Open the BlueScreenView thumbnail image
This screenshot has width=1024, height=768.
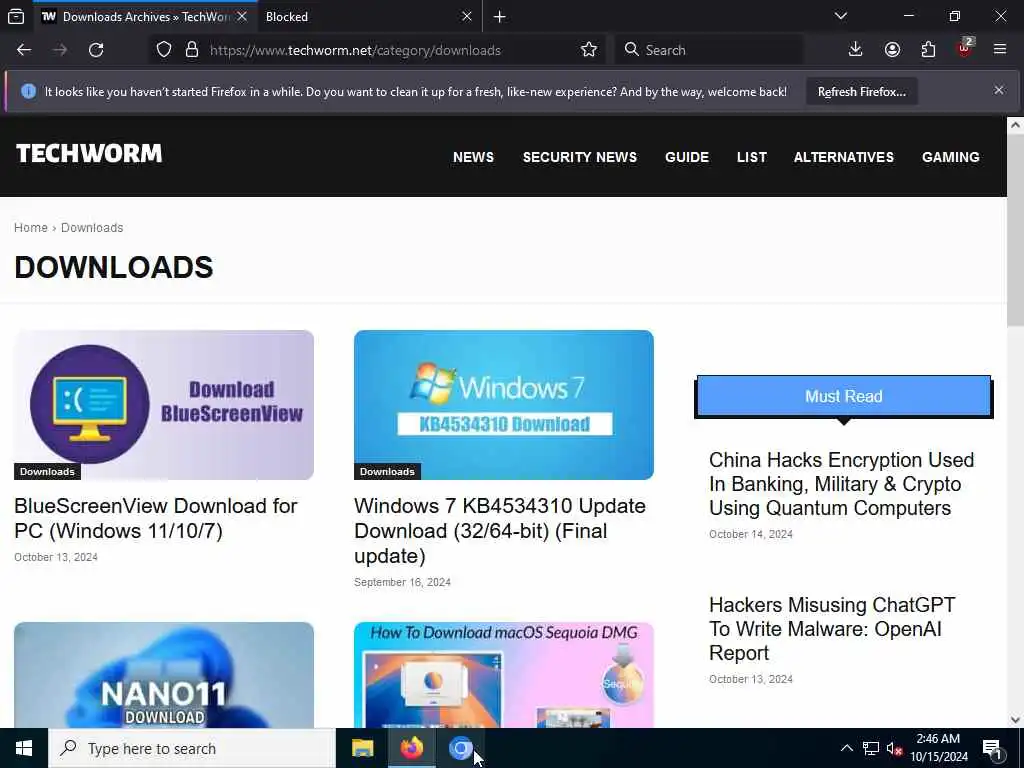164,405
